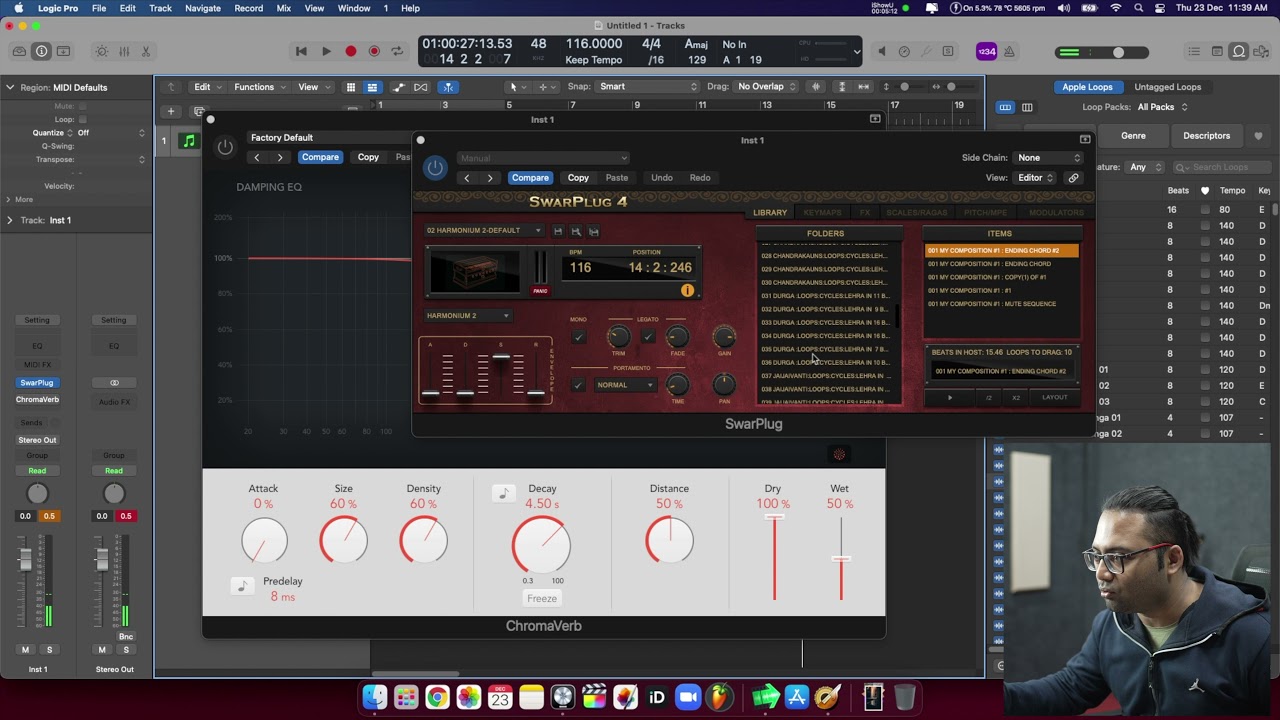
Task: Go to next SwarPlug preset arrow
Action: [x=490, y=178]
